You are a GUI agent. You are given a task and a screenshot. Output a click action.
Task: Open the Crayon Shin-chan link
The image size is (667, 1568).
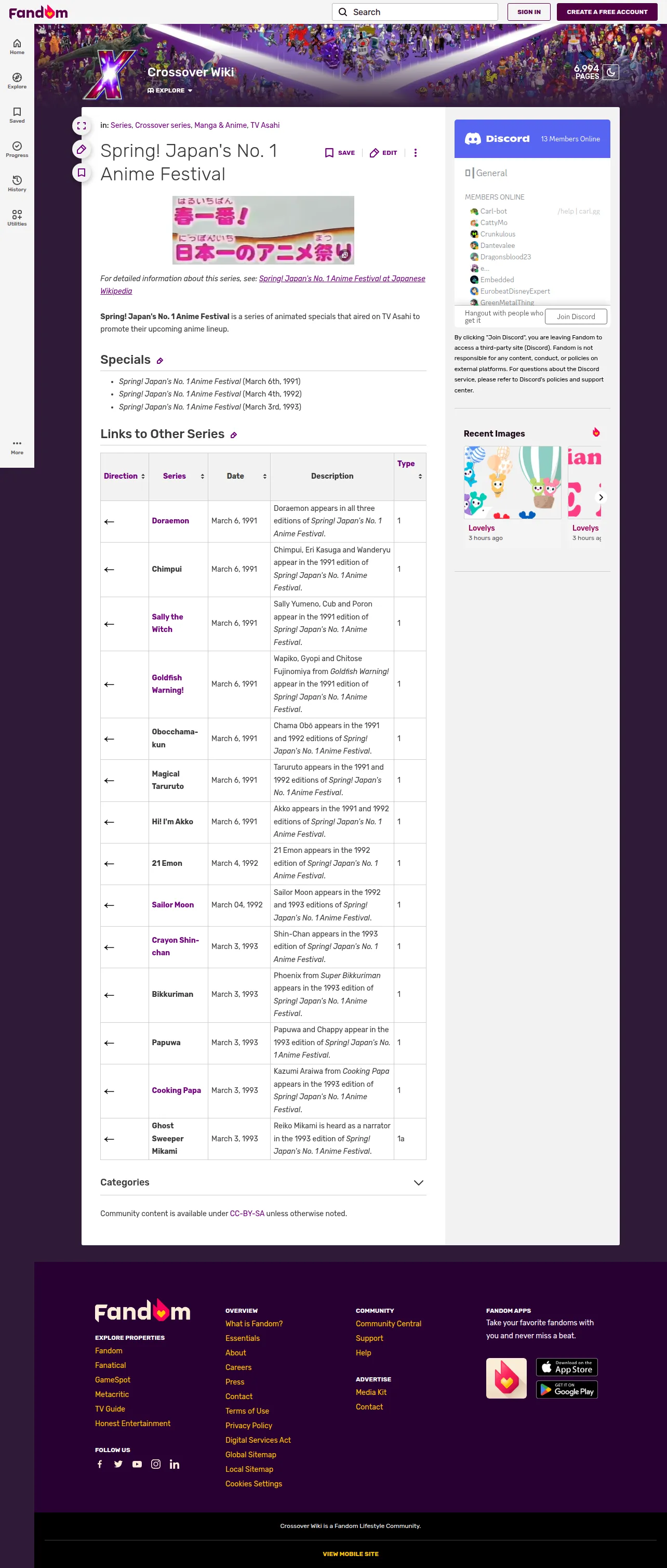pos(175,946)
